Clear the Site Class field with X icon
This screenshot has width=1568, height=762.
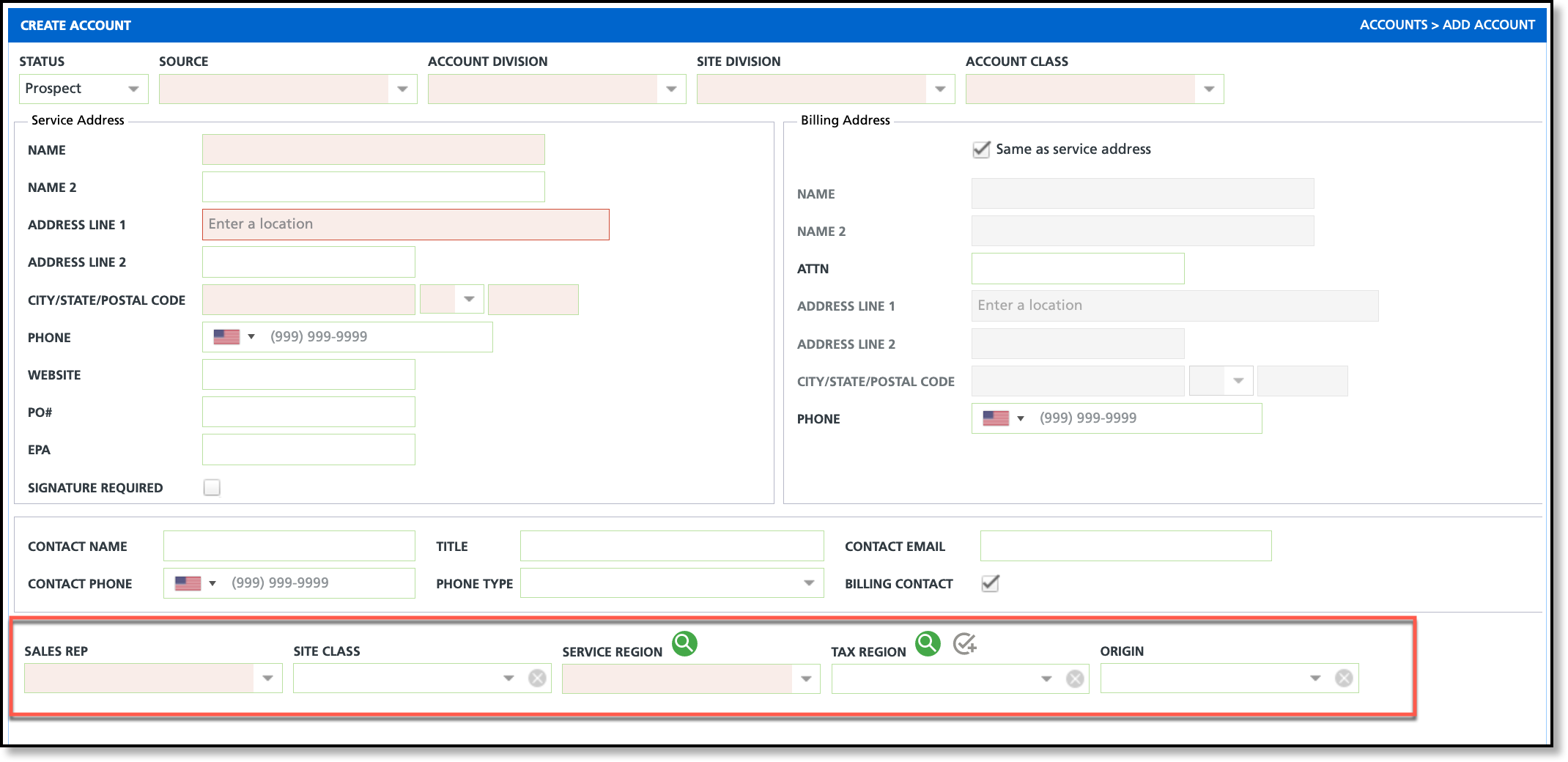point(537,678)
